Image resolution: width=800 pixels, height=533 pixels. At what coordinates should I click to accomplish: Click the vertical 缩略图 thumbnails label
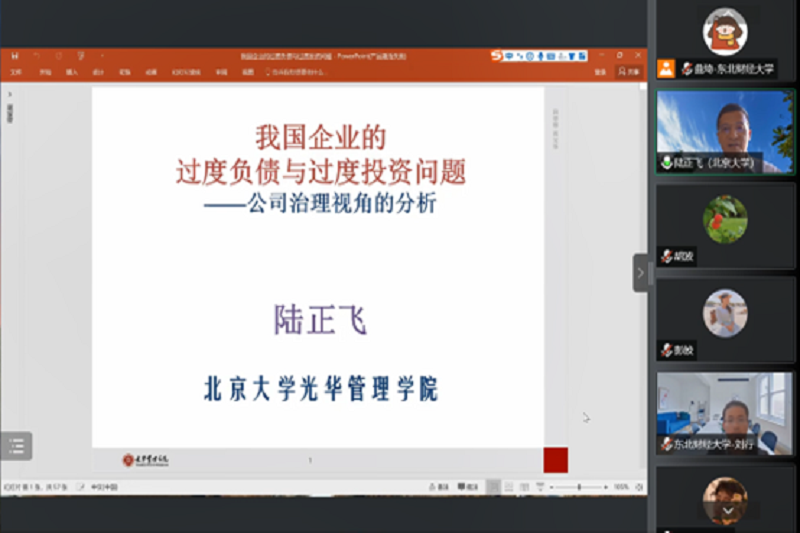(x=9, y=113)
